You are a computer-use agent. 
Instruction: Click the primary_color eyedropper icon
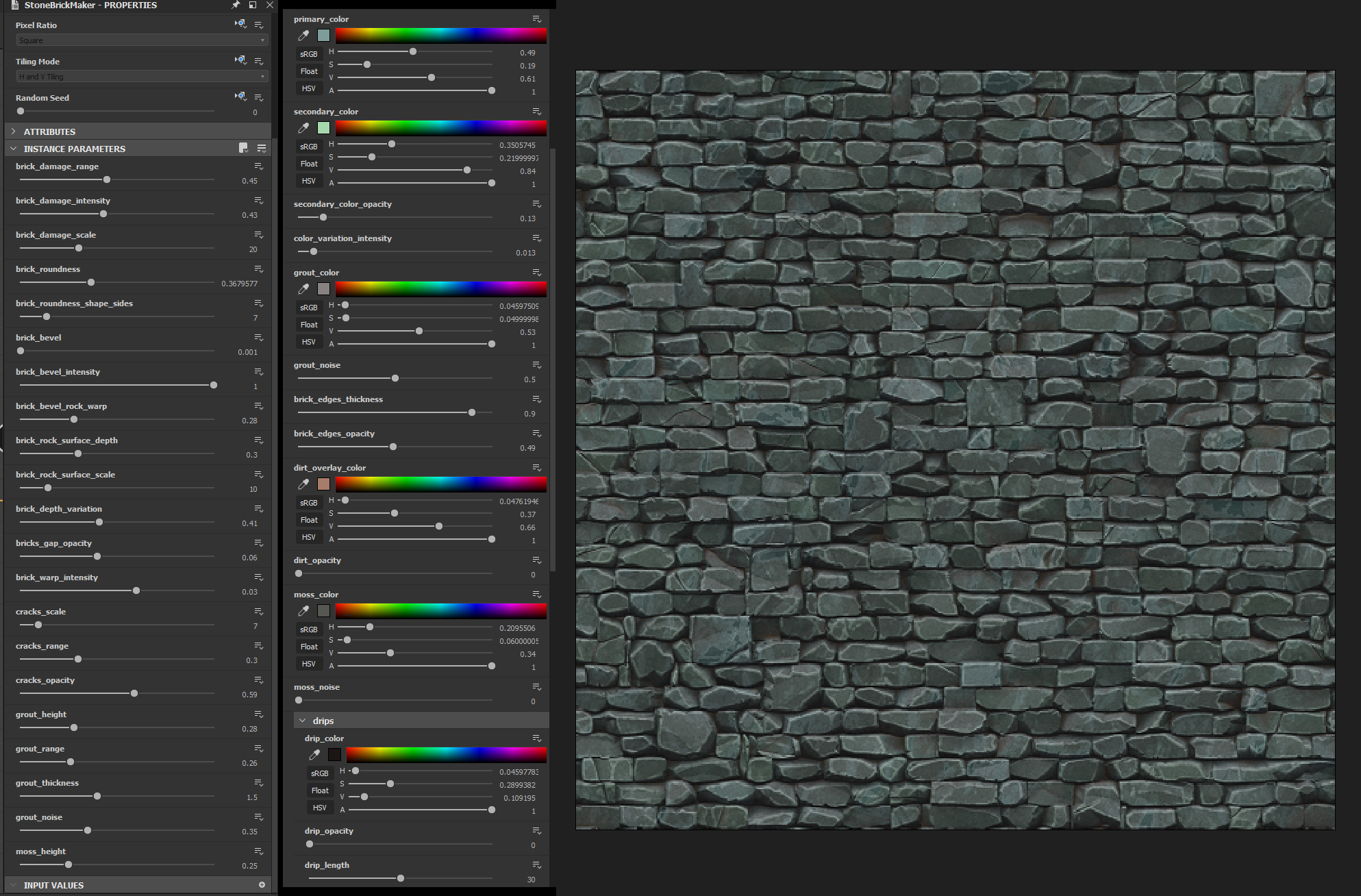tap(303, 36)
